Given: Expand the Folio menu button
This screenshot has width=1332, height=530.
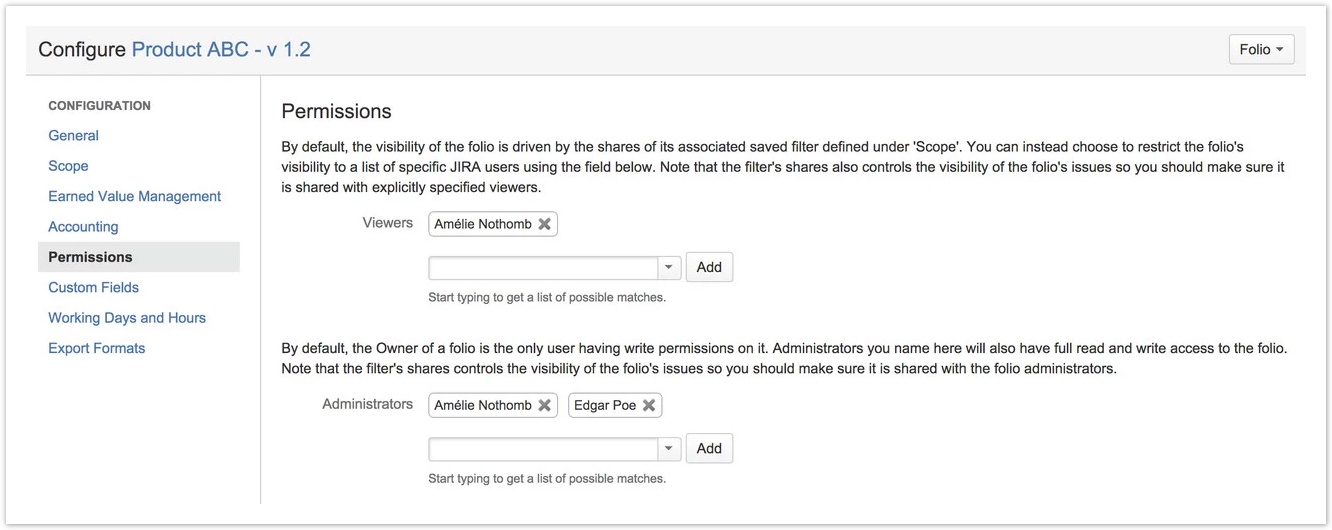Looking at the screenshot, I should [1261, 49].
